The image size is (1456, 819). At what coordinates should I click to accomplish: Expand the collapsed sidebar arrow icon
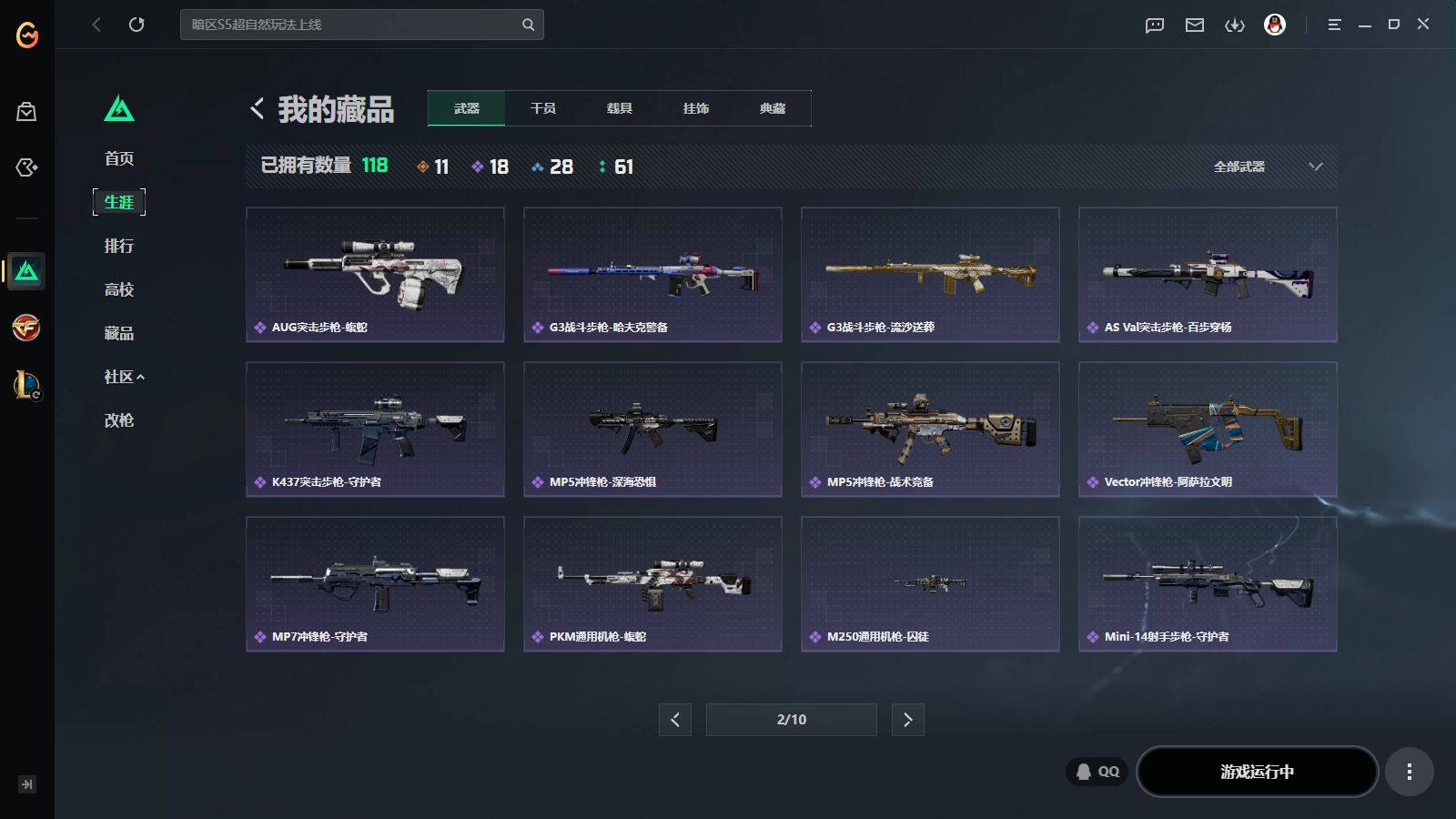click(x=27, y=784)
